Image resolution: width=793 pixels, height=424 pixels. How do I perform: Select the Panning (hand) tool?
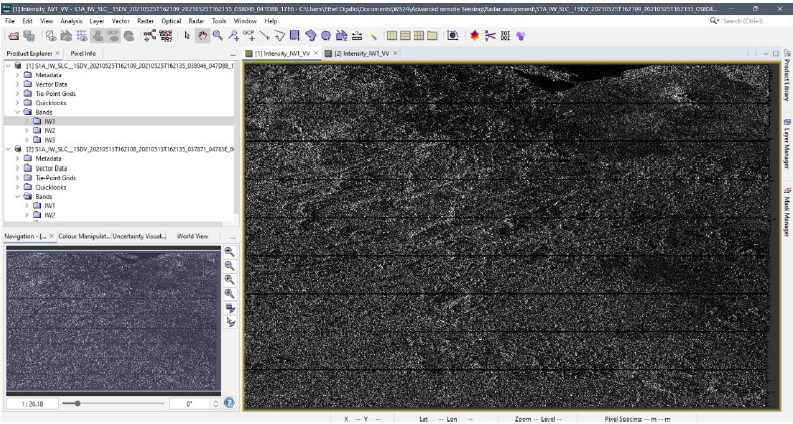203,35
